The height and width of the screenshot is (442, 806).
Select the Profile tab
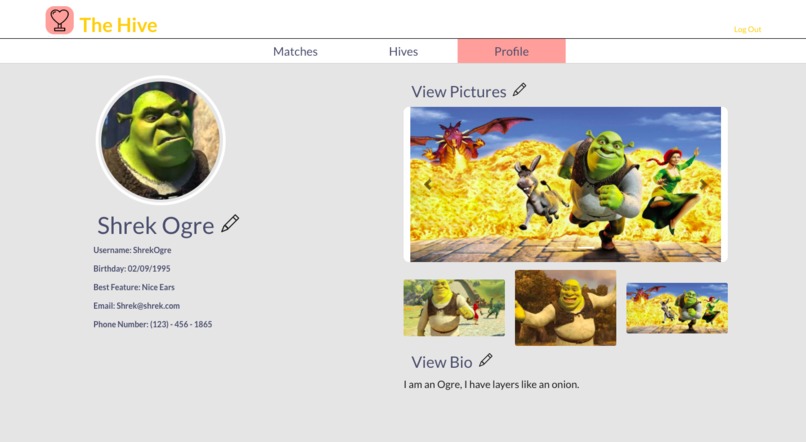point(511,51)
